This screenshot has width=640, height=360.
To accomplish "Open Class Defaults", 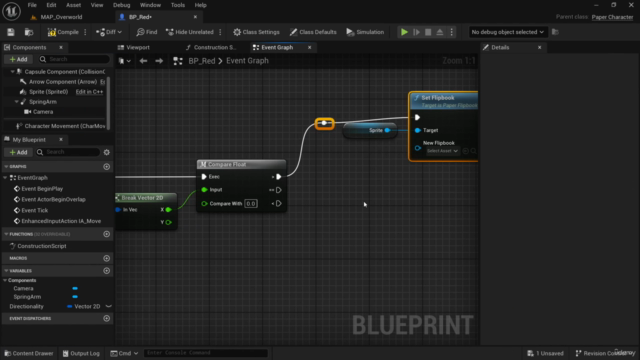I will [313, 32].
